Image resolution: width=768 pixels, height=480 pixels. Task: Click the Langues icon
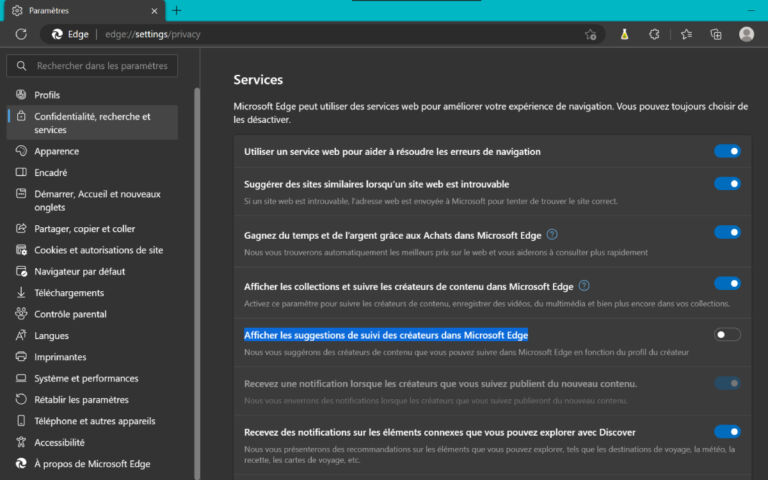point(21,335)
